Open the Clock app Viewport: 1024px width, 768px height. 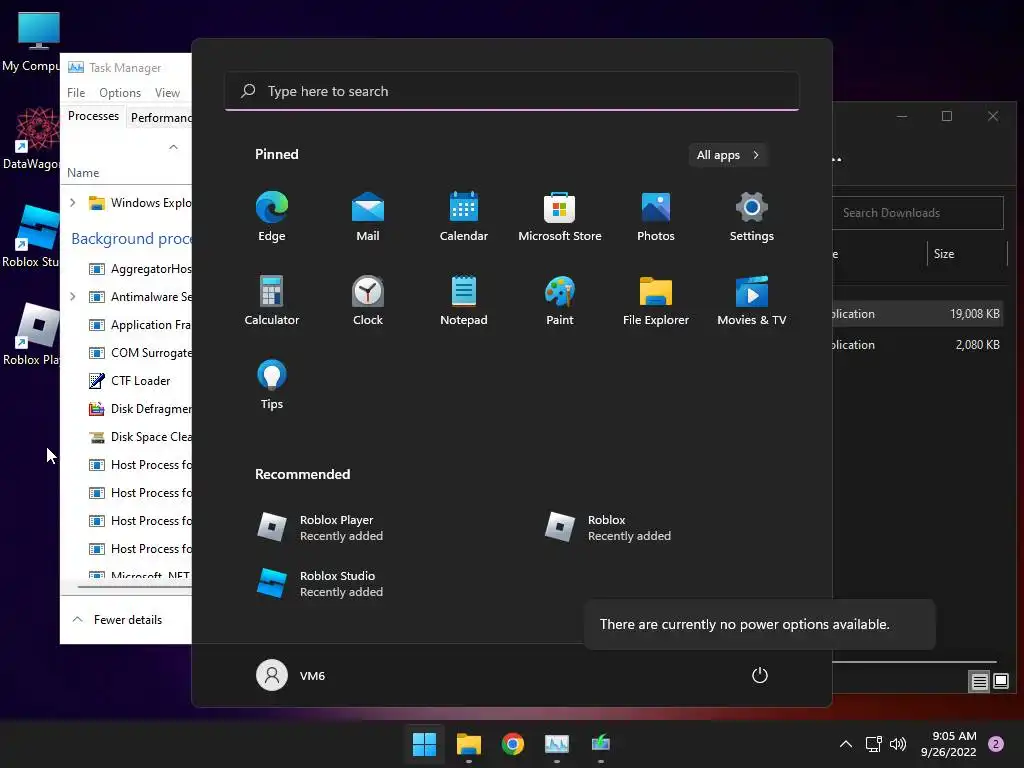368,300
